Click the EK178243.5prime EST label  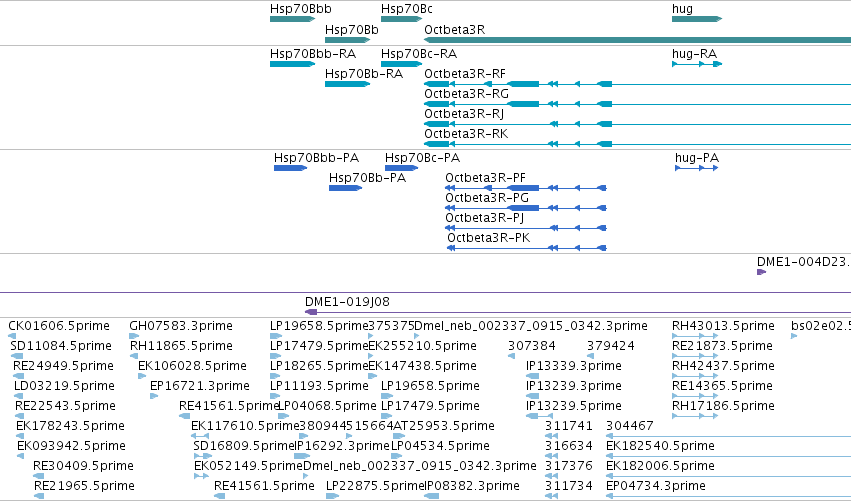point(71,426)
